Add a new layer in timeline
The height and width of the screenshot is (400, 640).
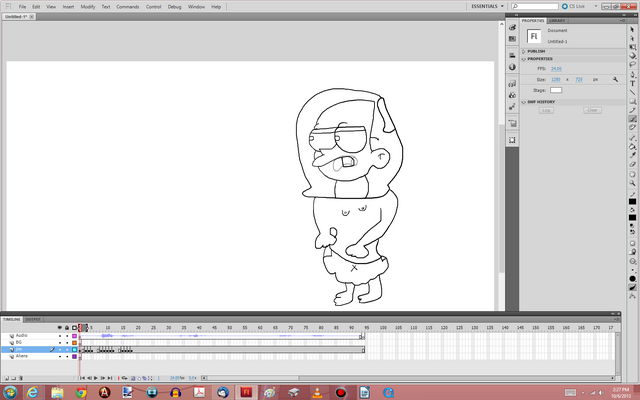7,378
